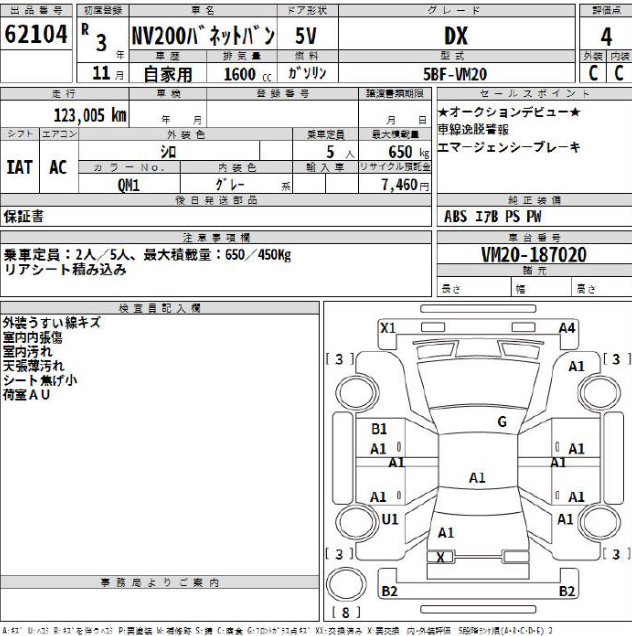Click the B1 marker on the car diagram
Image resolution: width=632 pixels, height=636 pixels.
[x=379, y=429]
